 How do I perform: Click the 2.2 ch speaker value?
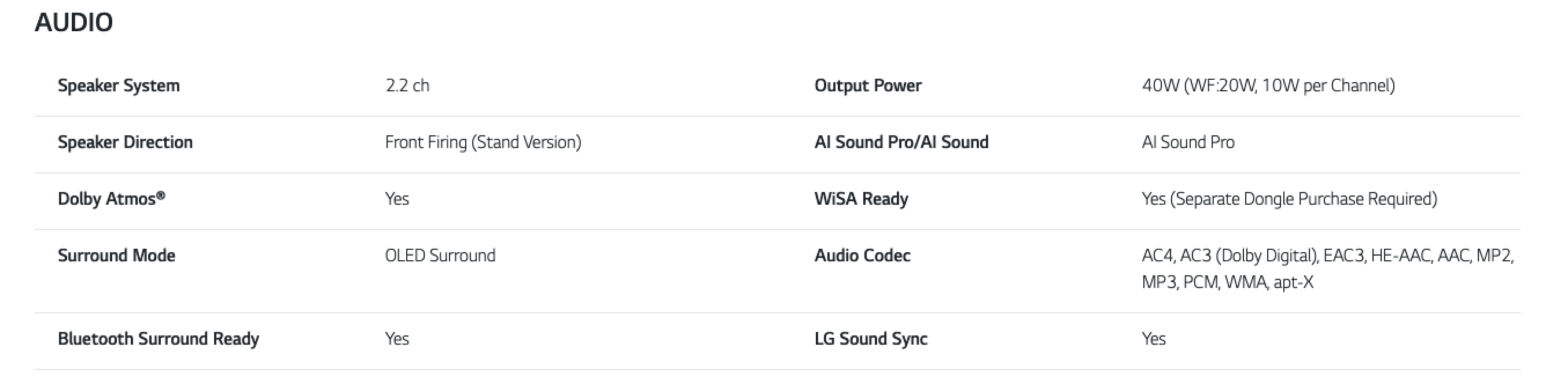point(407,85)
